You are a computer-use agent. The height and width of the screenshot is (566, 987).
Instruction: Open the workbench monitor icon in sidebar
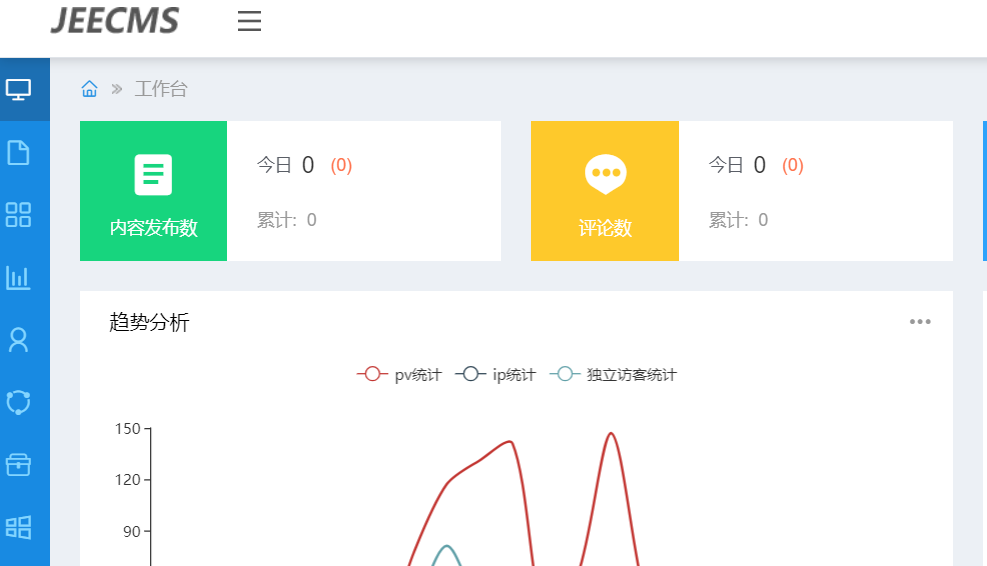coord(18,89)
